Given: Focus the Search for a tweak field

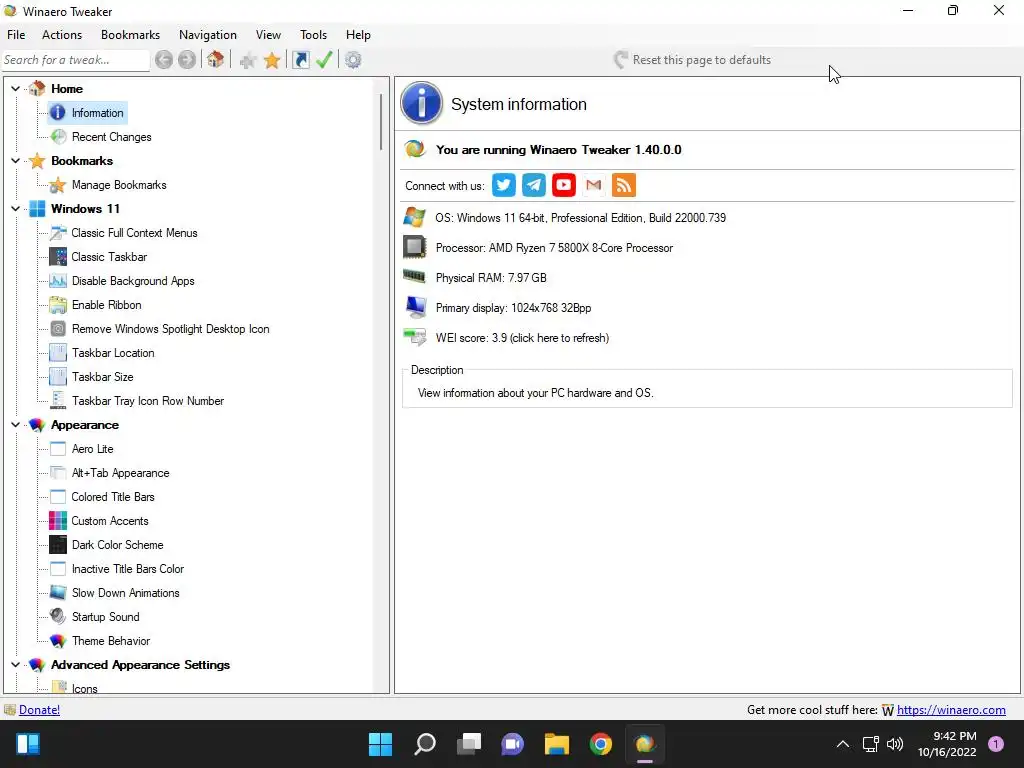Looking at the screenshot, I should (76, 60).
